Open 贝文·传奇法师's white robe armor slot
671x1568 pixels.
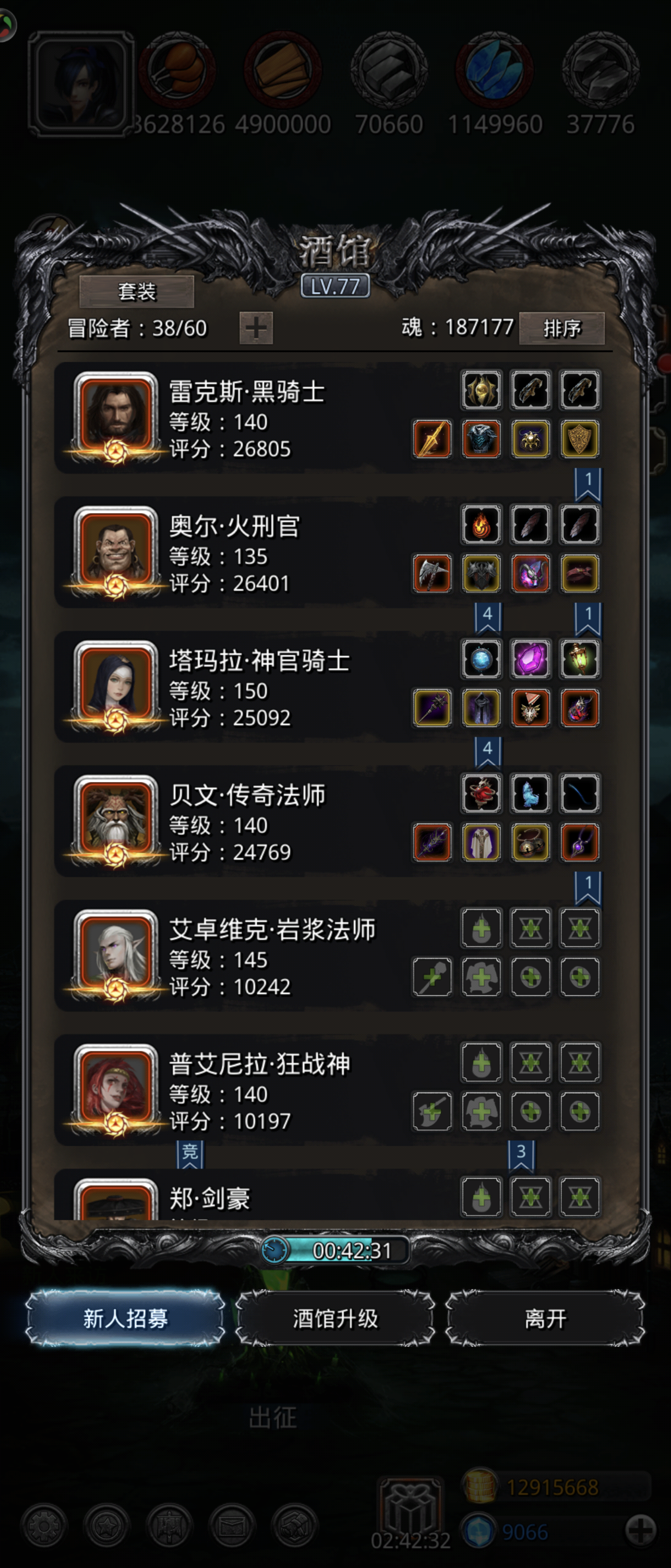click(481, 842)
